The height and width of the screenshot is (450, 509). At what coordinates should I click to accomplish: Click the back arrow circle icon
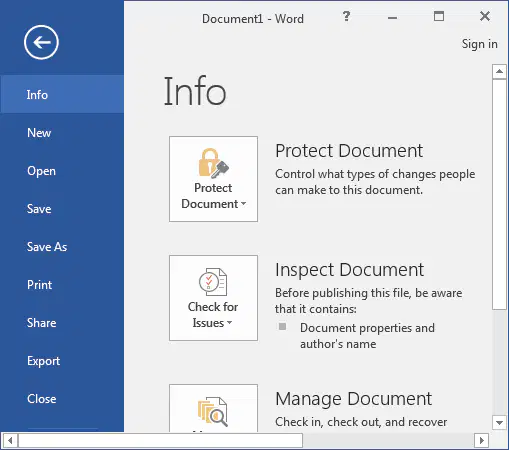tap(41, 42)
